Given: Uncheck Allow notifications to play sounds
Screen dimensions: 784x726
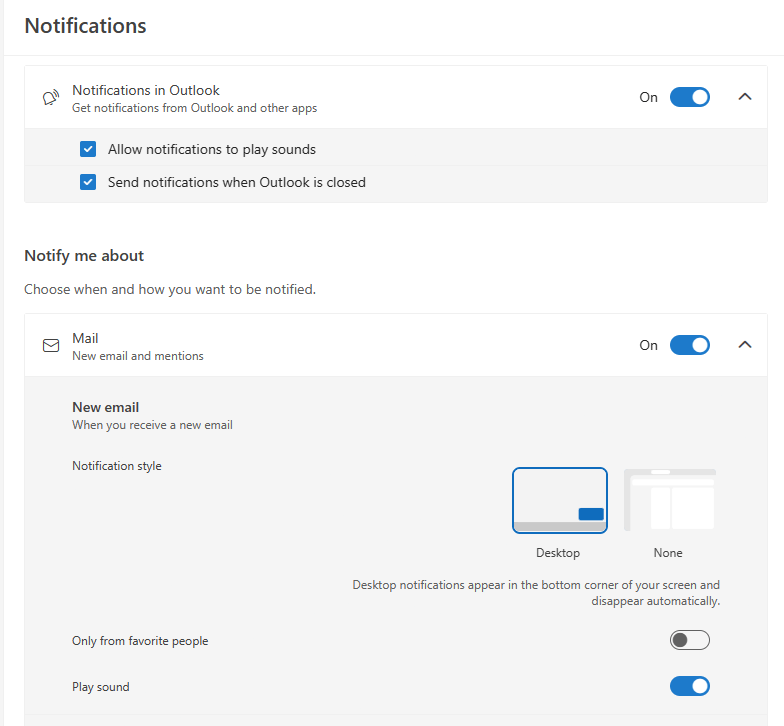Looking at the screenshot, I should pyautogui.click(x=88, y=149).
